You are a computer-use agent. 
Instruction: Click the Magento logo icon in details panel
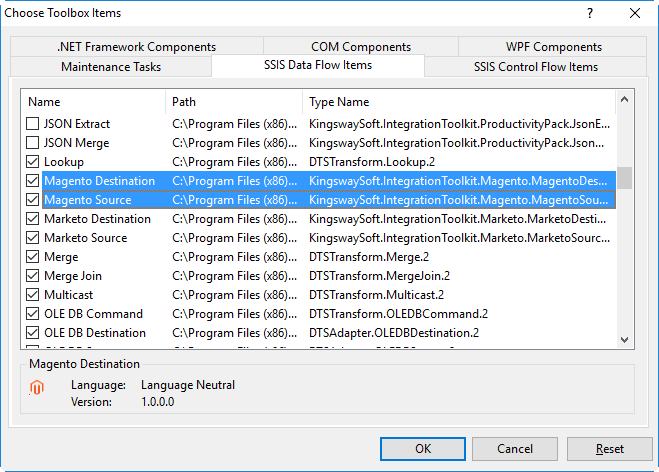point(37,387)
